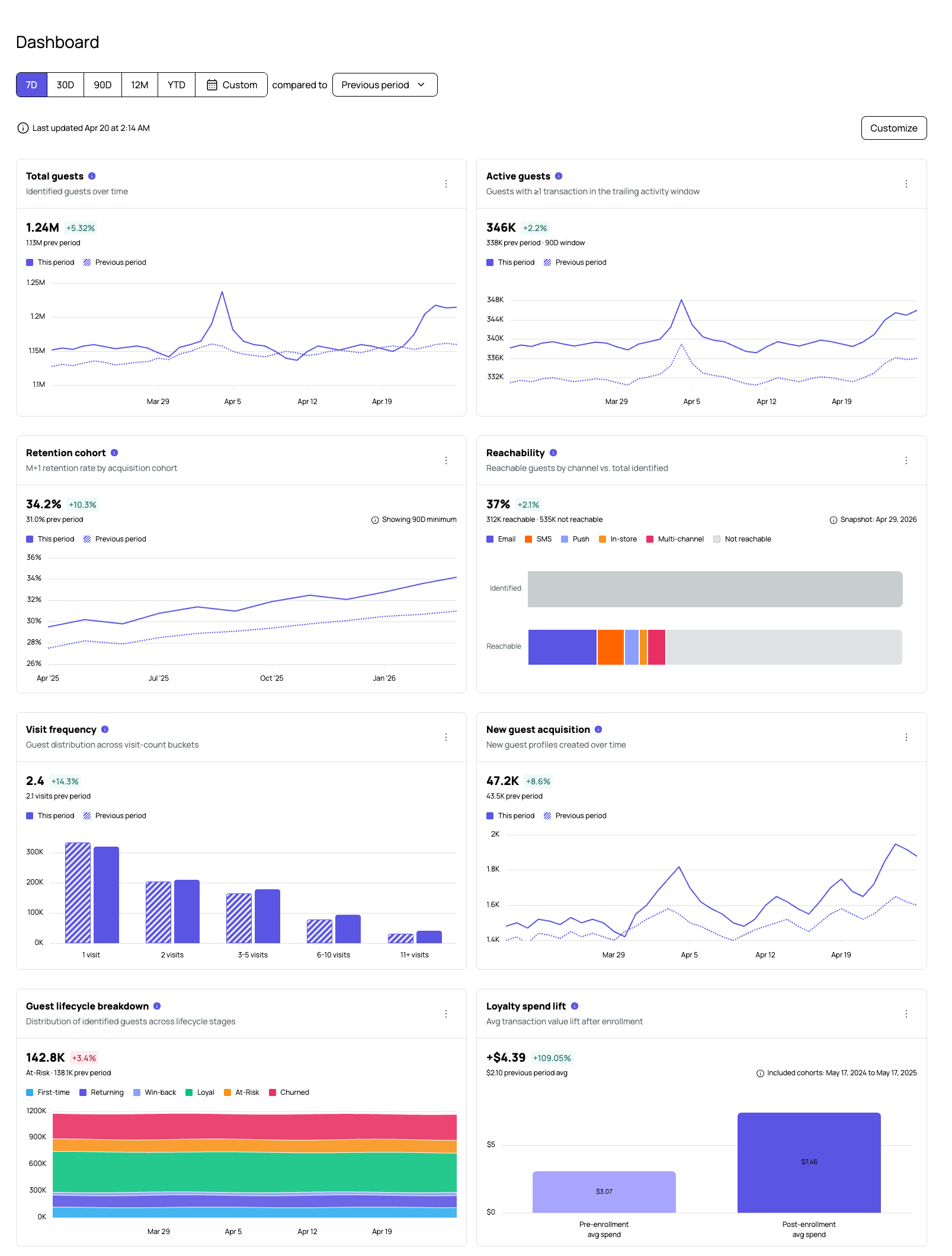Click the Guest lifecycle breakdown info icon

tap(157, 1006)
